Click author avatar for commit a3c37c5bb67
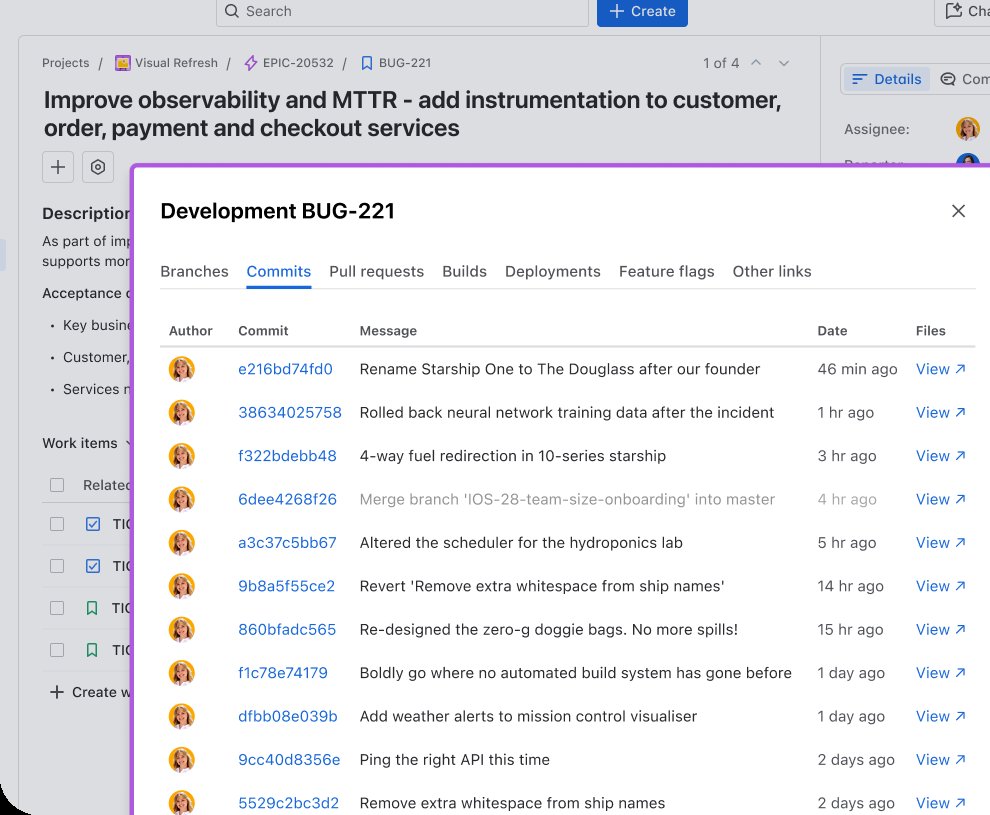 [182, 543]
